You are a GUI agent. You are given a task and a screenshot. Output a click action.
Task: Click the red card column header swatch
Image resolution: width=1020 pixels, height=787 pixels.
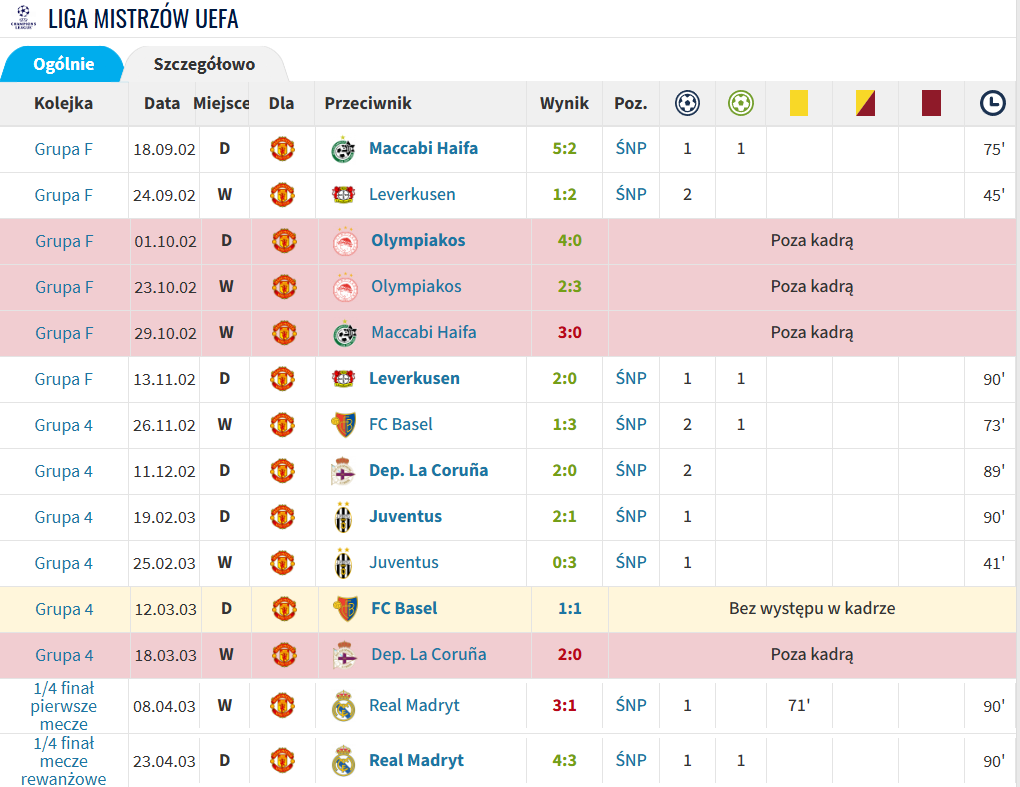point(932,103)
